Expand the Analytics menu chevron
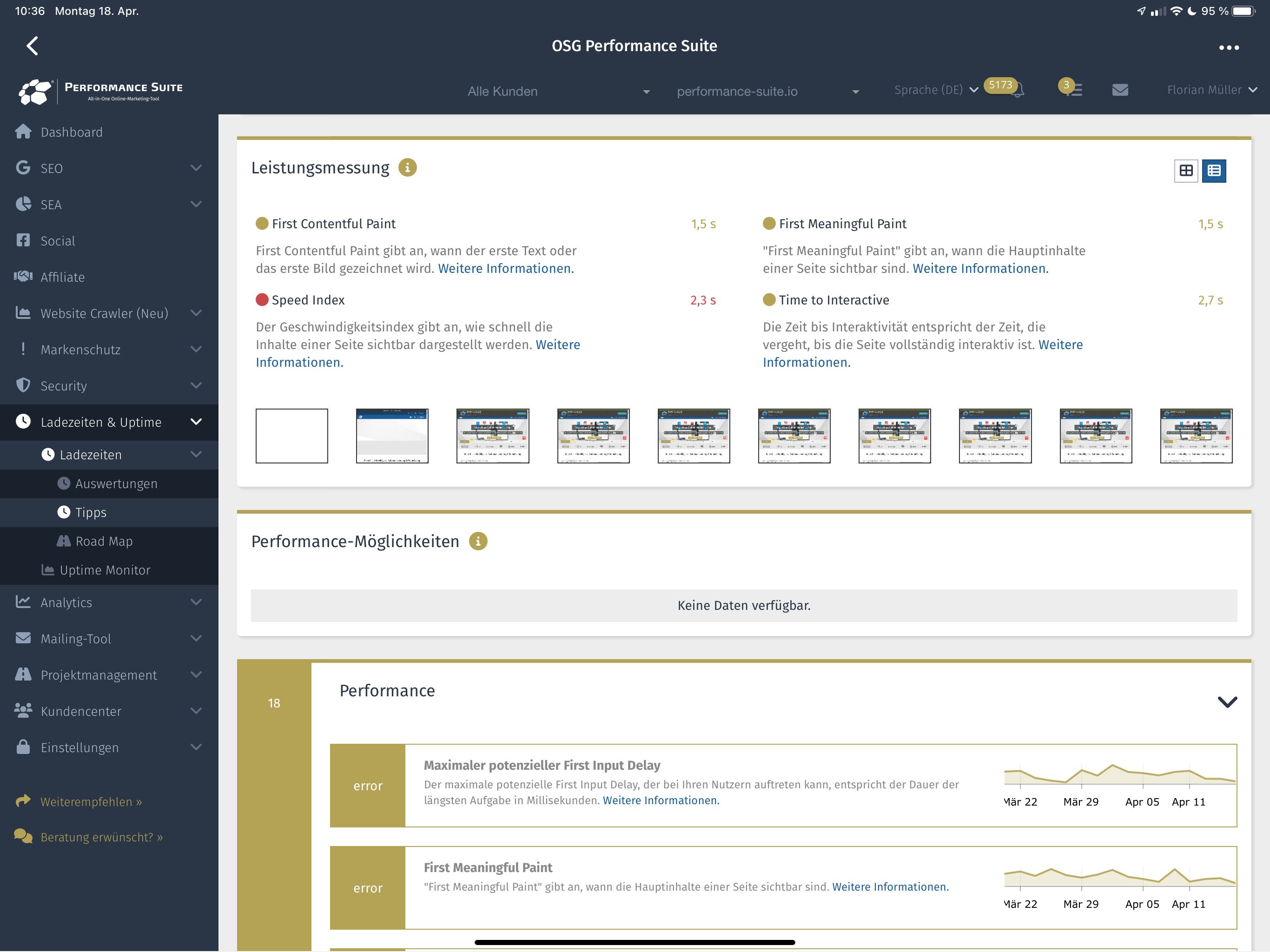 196,602
